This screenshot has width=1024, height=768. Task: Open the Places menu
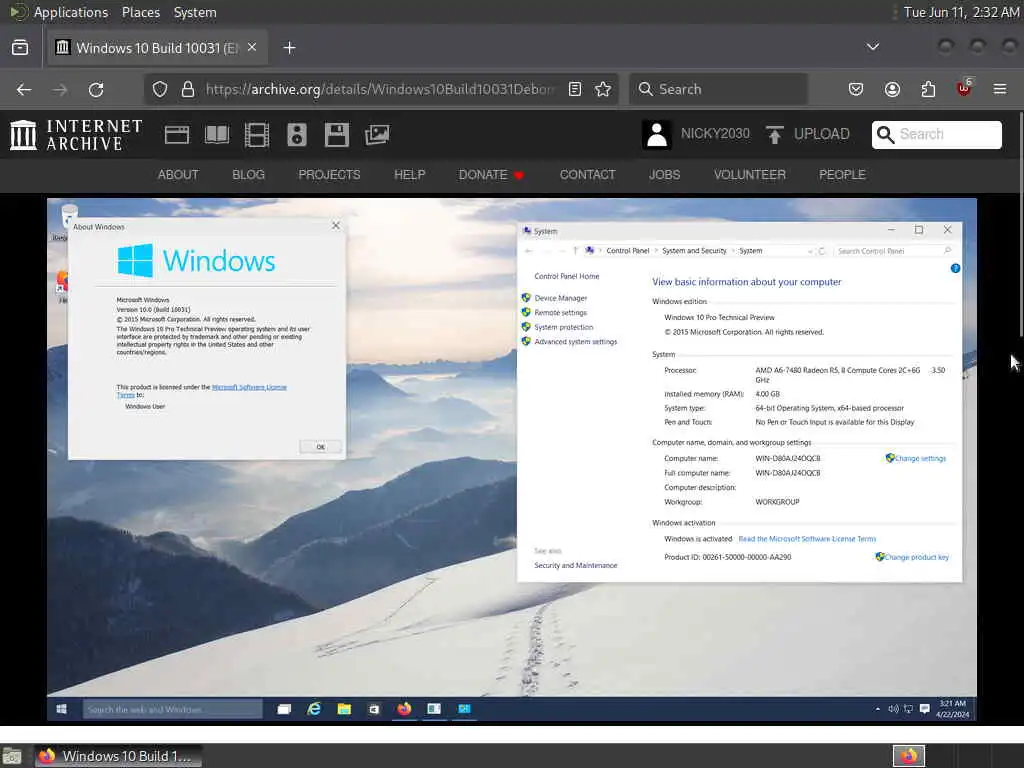[x=140, y=12]
